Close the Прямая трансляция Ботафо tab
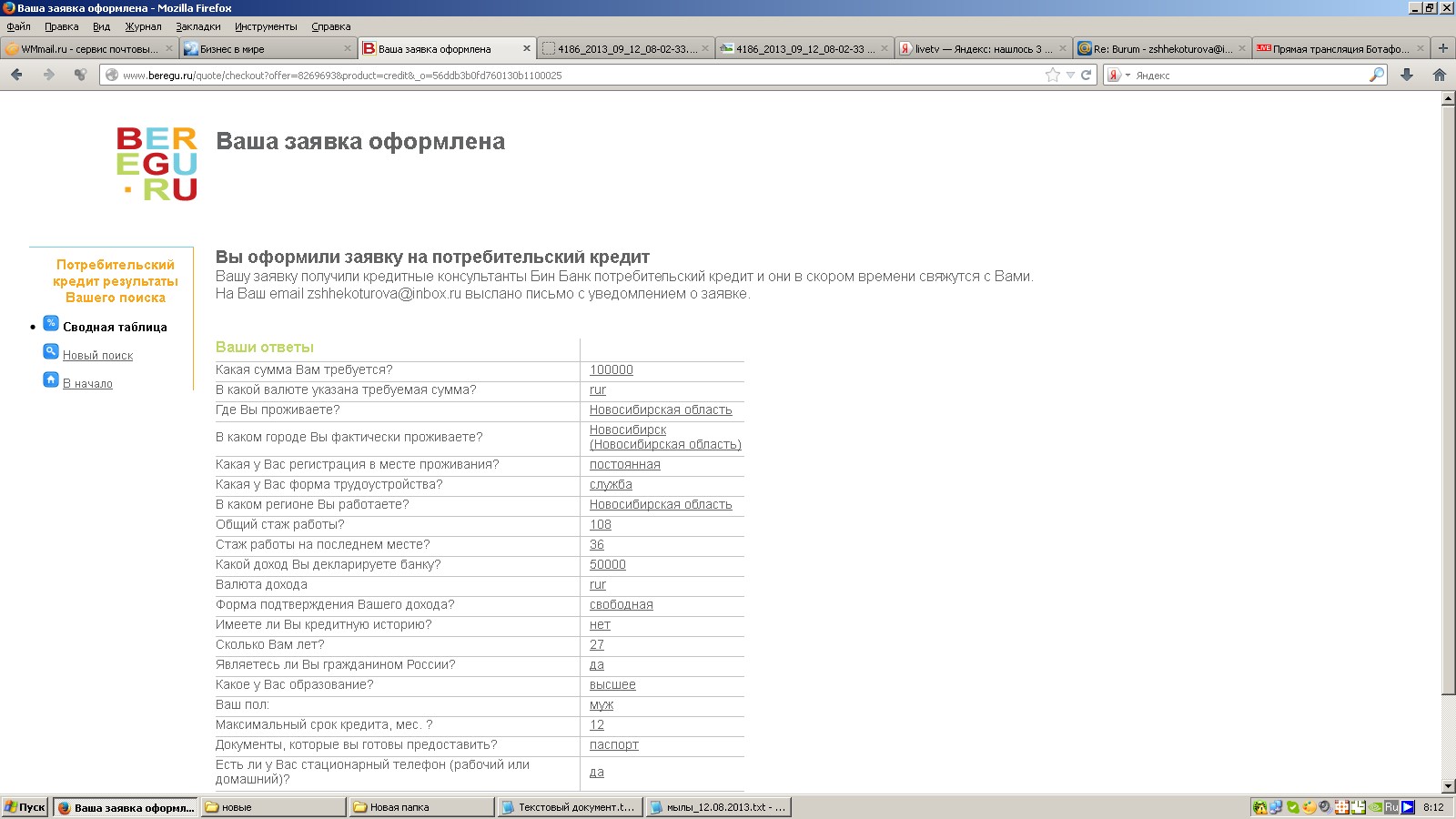Screen dimensions: 1456x819 tap(1420, 49)
